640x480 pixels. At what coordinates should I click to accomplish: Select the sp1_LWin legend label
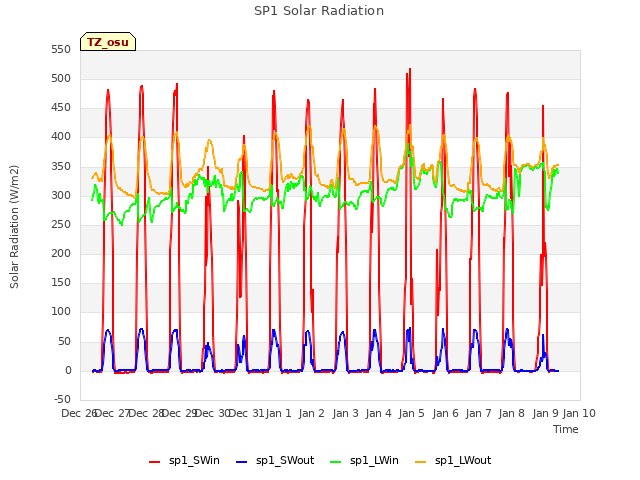point(374,461)
